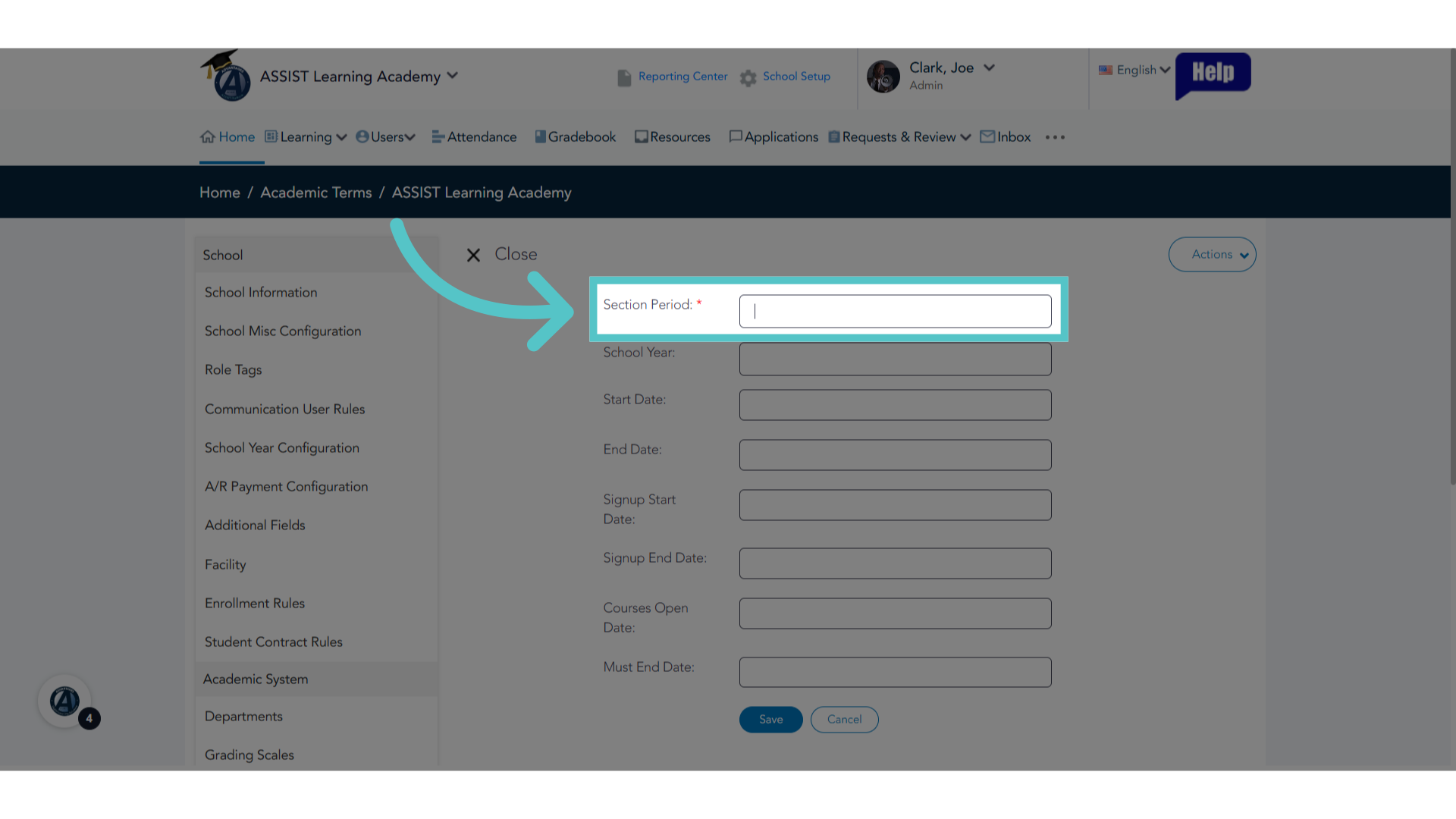Click the School Setup gear icon

[x=748, y=77]
